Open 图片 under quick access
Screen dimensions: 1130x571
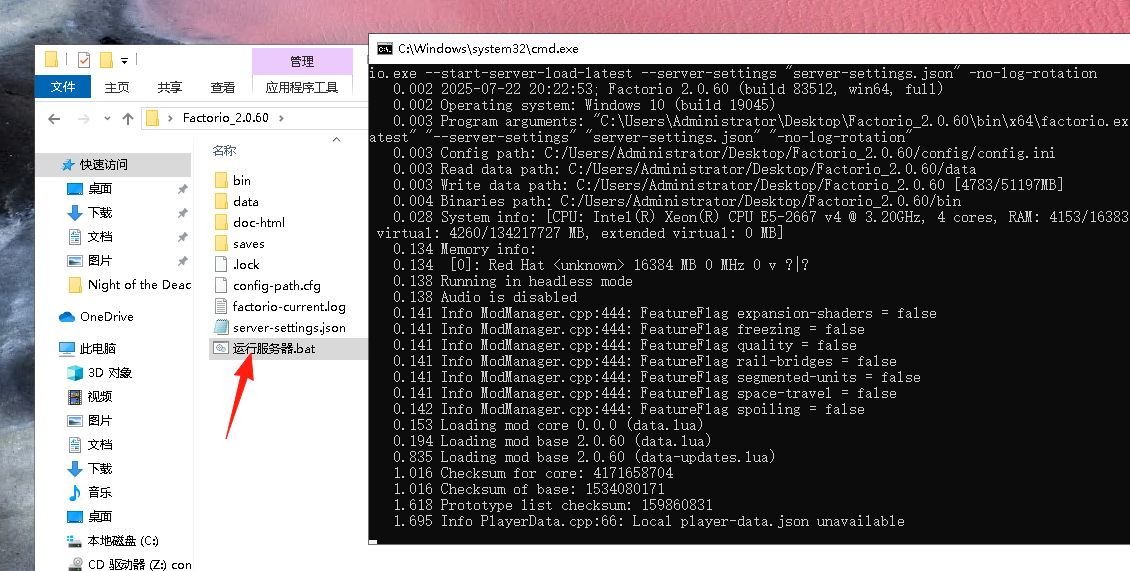[x=99, y=260]
